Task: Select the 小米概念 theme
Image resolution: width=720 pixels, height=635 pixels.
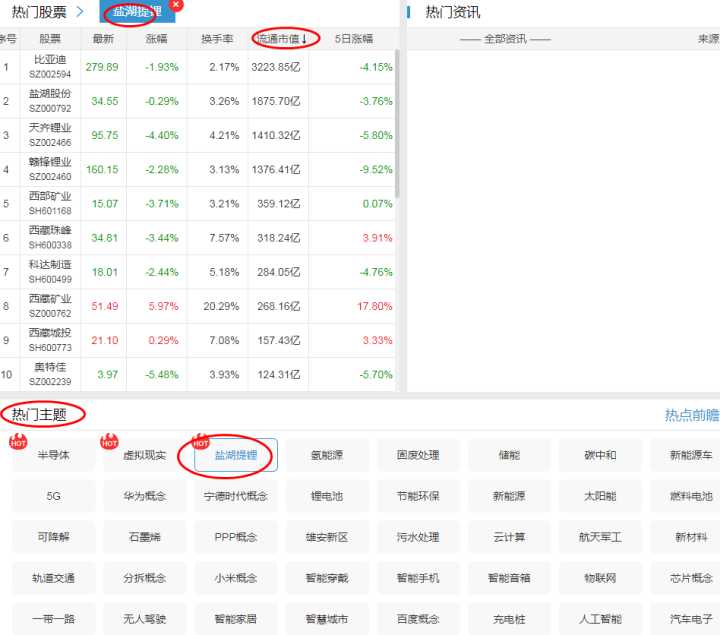Action: click(x=236, y=578)
